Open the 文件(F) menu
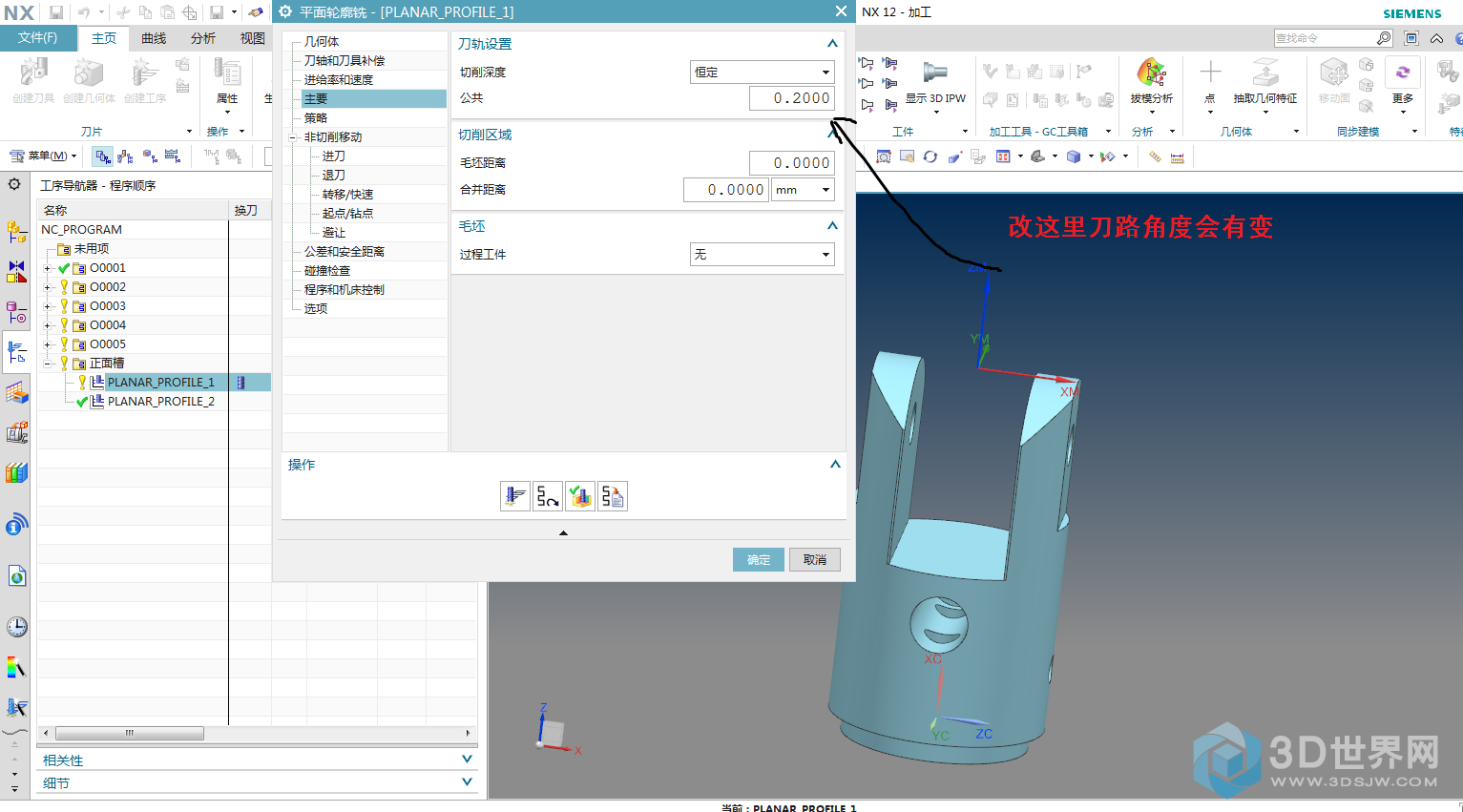1463x812 pixels. pos(37,38)
